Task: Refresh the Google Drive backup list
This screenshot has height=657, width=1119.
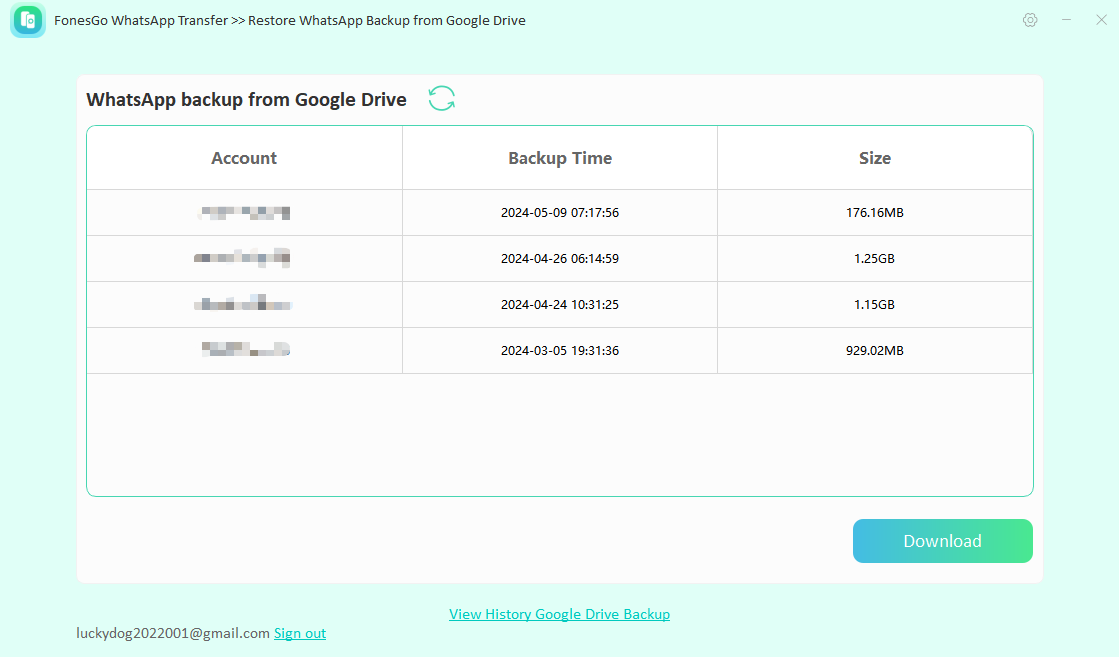Action: click(x=441, y=98)
